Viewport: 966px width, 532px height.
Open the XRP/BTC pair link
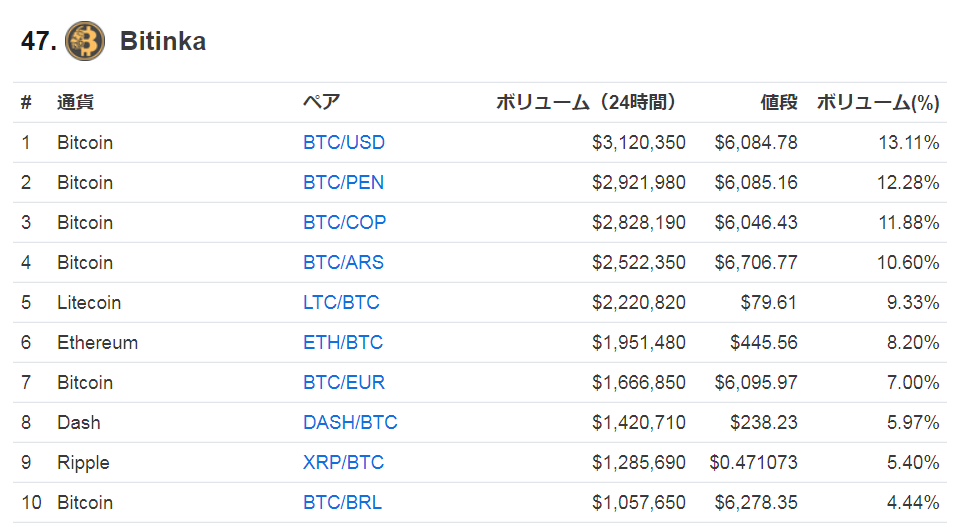coord(343,462)
